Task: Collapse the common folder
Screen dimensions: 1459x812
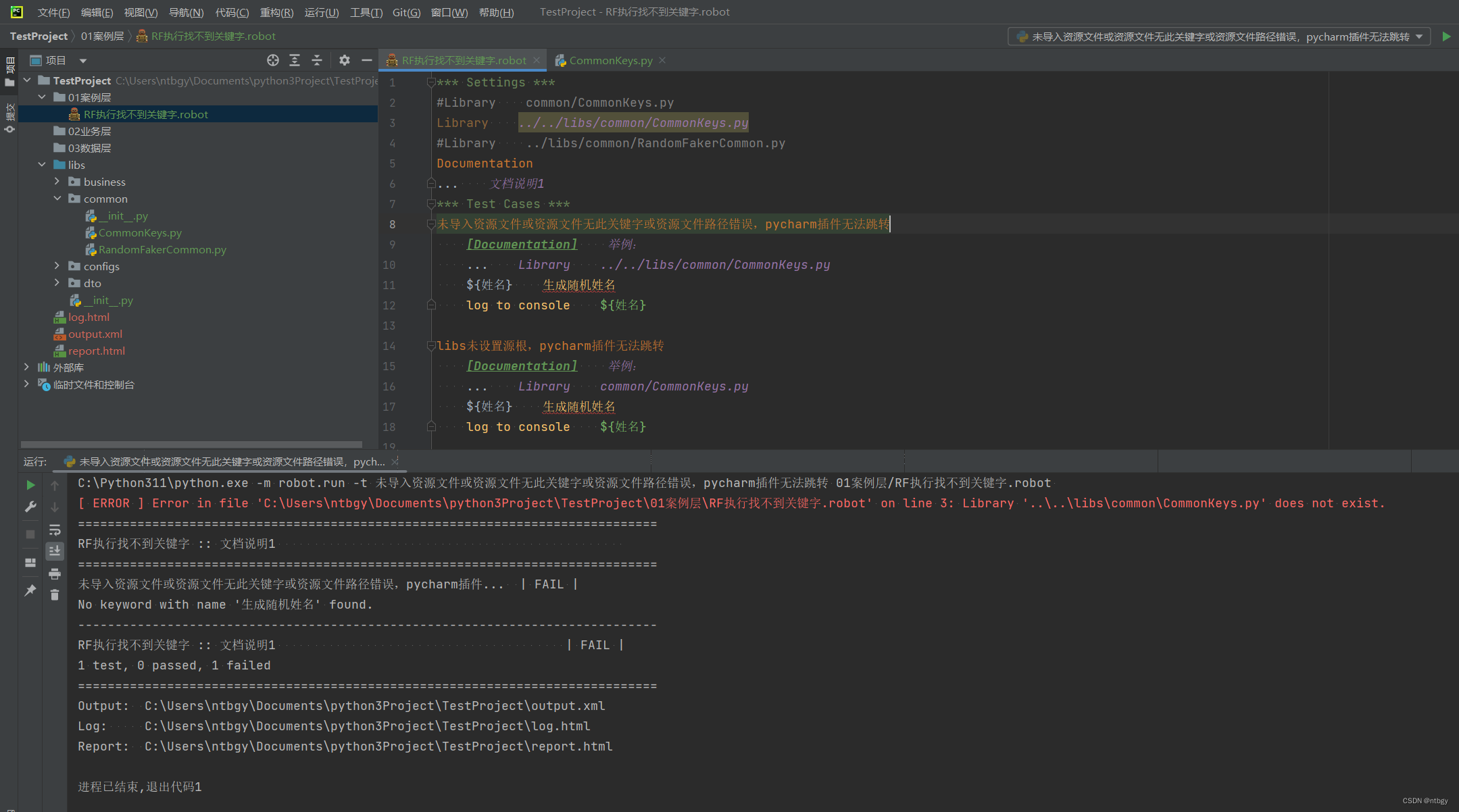Action: click(x=57, y=199)
